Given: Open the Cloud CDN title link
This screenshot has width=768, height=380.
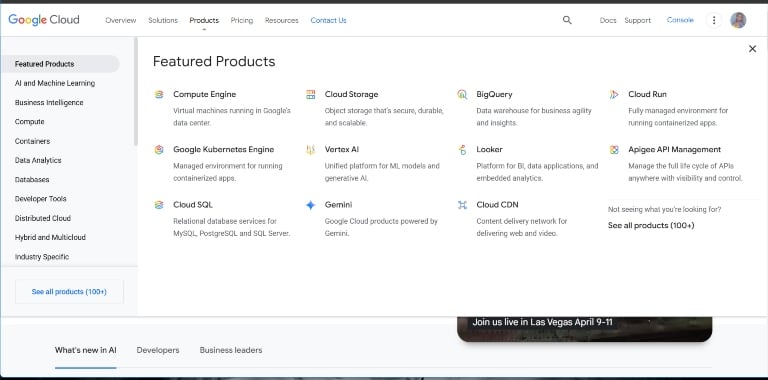Looking at the screenshot, I should (x=497, y=205).
